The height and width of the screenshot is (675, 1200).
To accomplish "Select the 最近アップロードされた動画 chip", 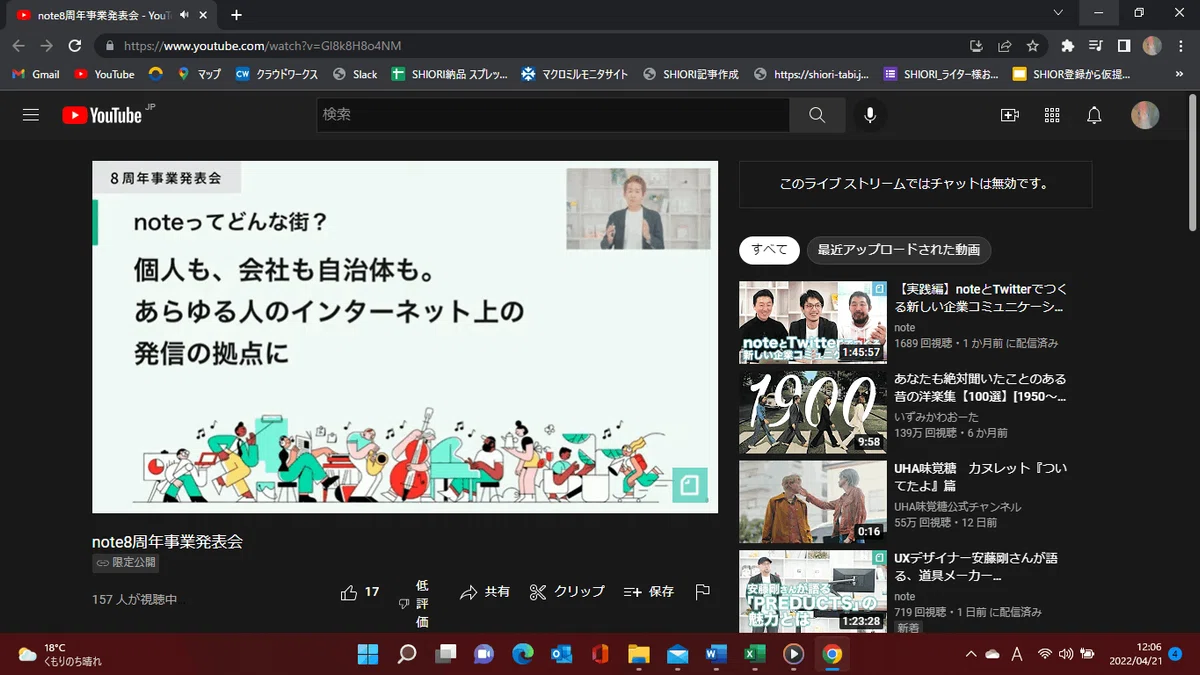I will click(x=899, y=250).
